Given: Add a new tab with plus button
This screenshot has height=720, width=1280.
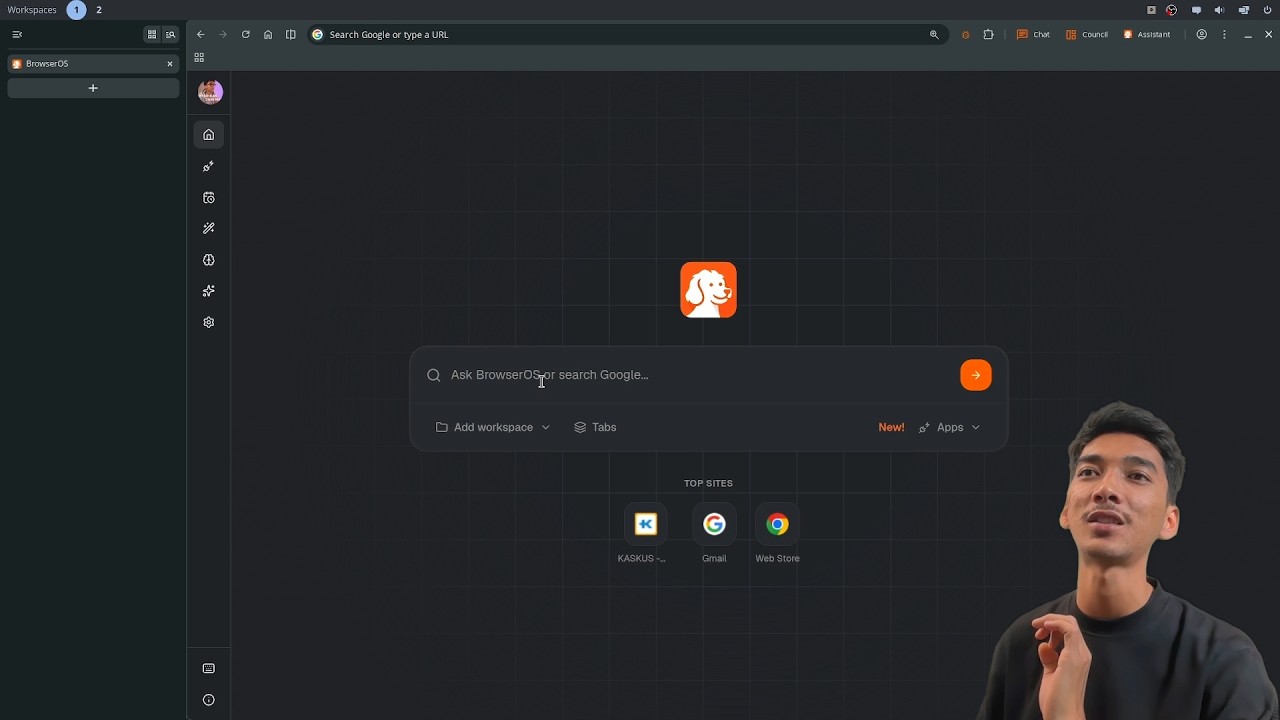Looking at the screenshot, I should pos(93,88).
